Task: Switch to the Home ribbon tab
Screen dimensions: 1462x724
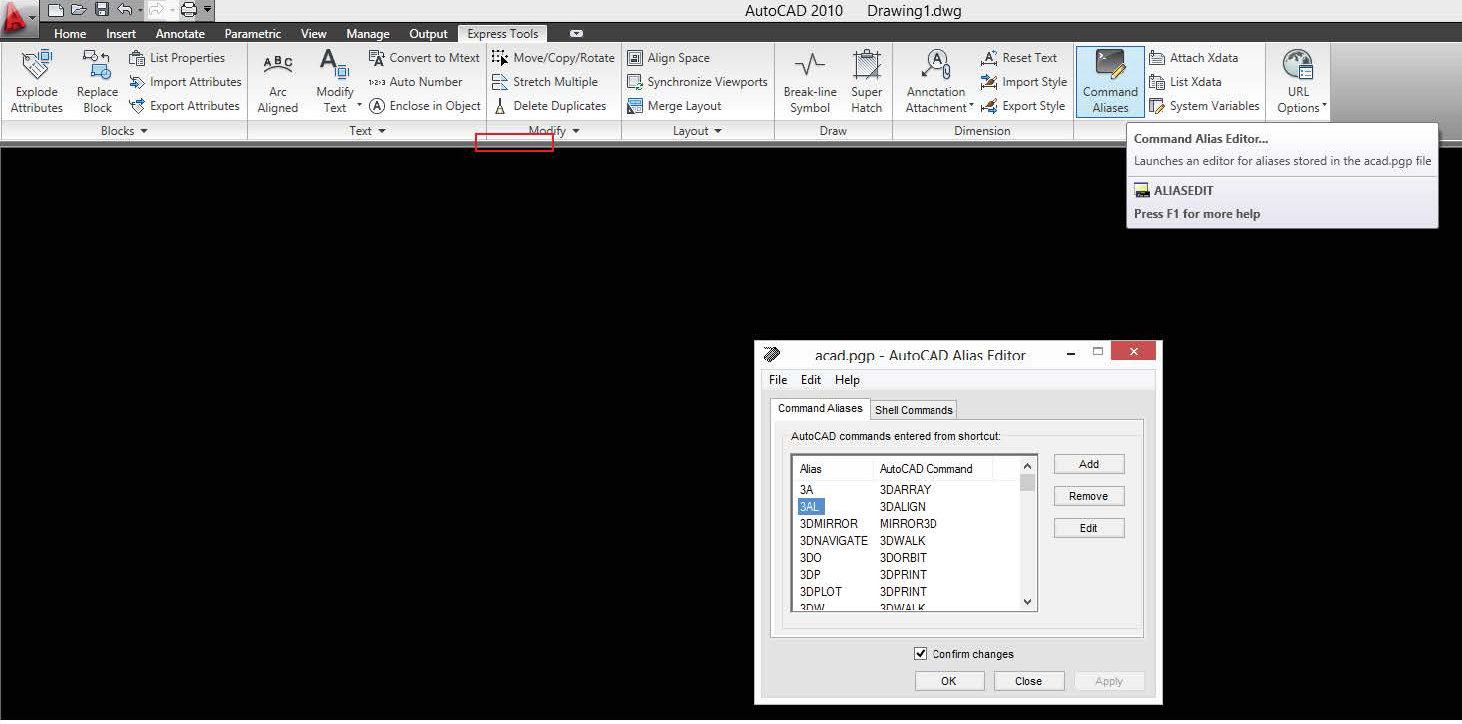Action: pos(70,34)
